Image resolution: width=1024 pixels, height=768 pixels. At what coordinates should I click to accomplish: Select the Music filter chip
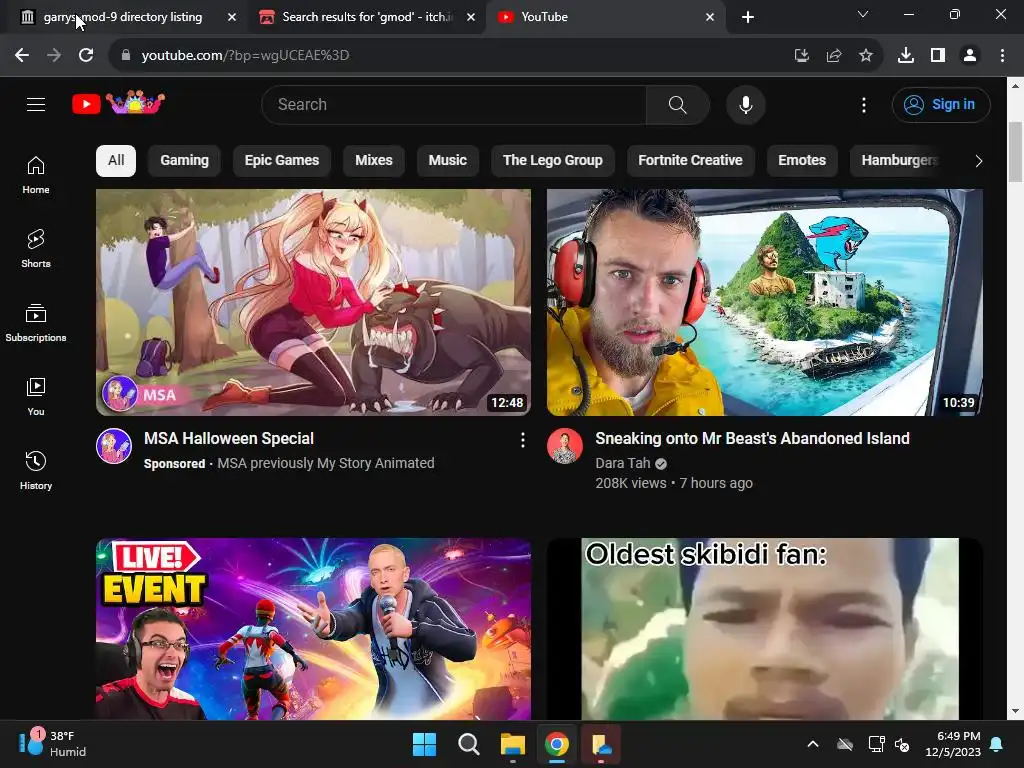[x=447, y=161]
